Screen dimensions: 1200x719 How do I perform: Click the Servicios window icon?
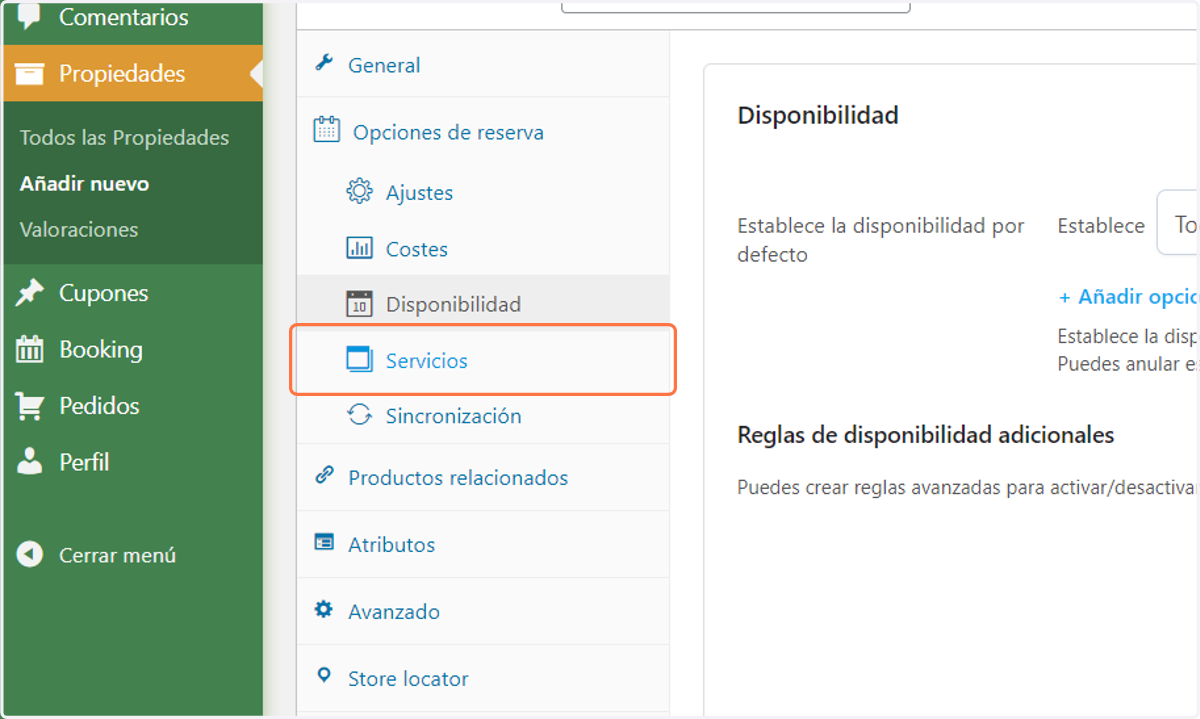click(x=359, y=359)
